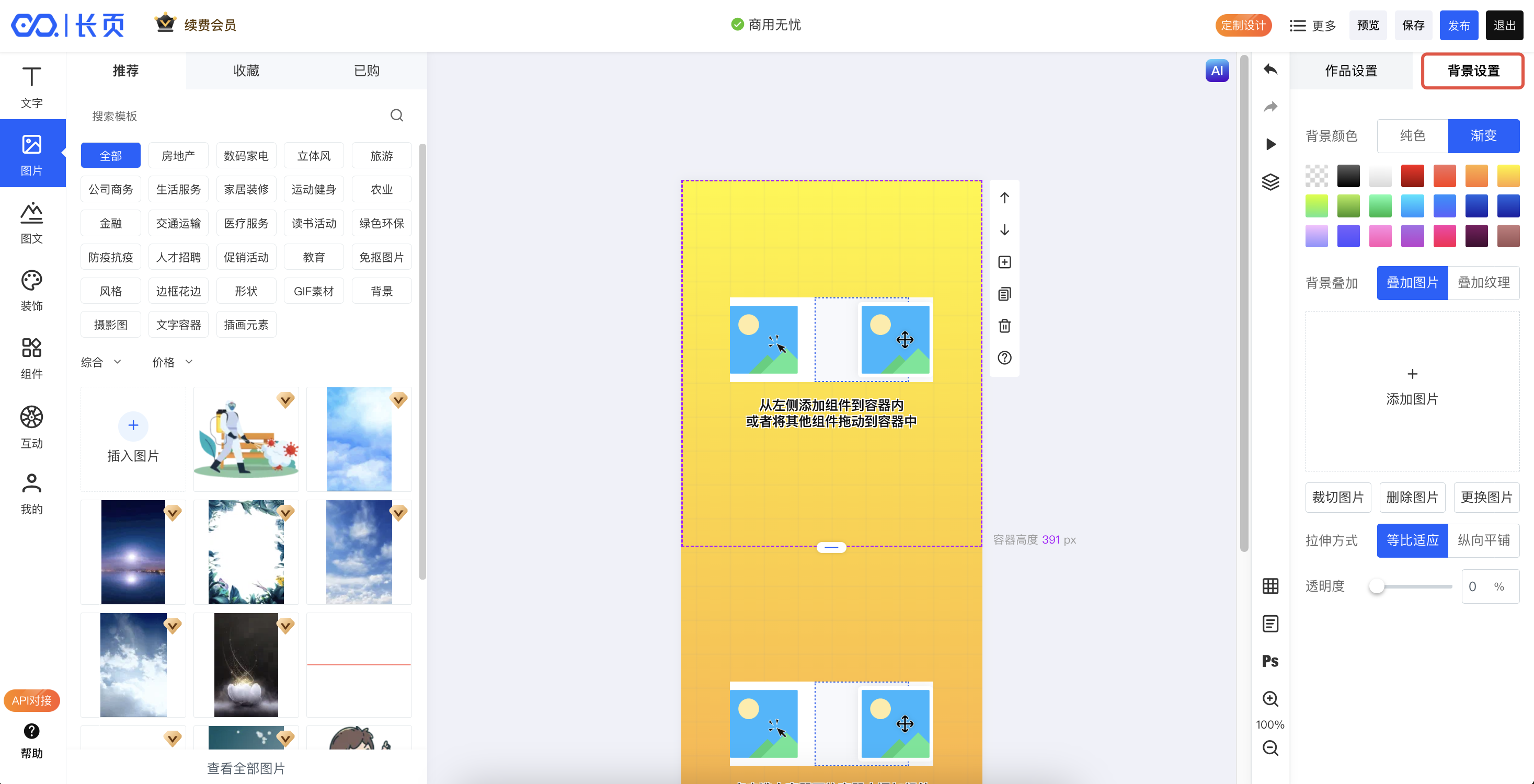Toggle the grid display icon
1534x784 pixels.
[1270, 586]
